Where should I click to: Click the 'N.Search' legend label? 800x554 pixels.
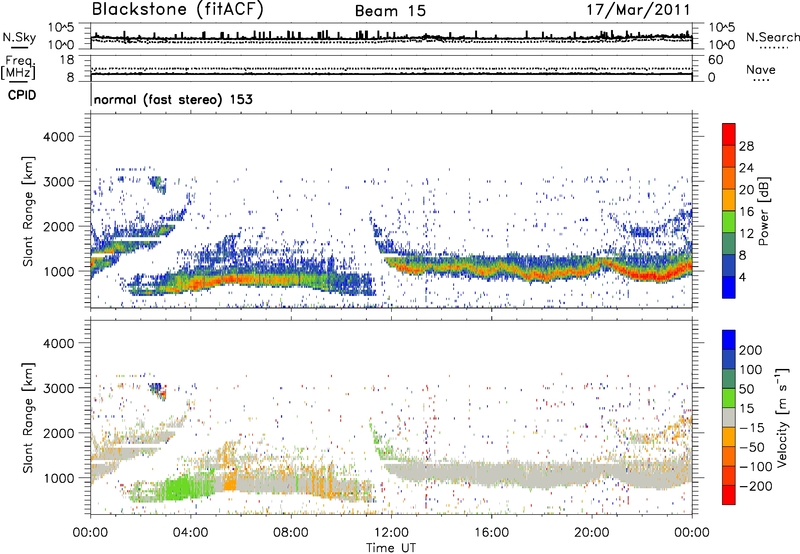(772, 37)
